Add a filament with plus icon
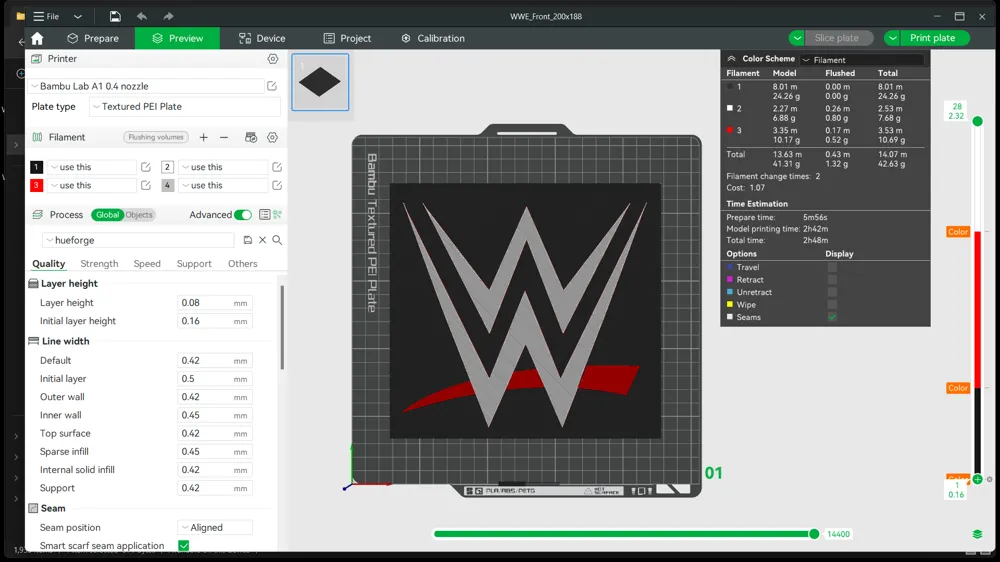Image resolution: width=1000 pixels, height=562 pixels. 203,137
